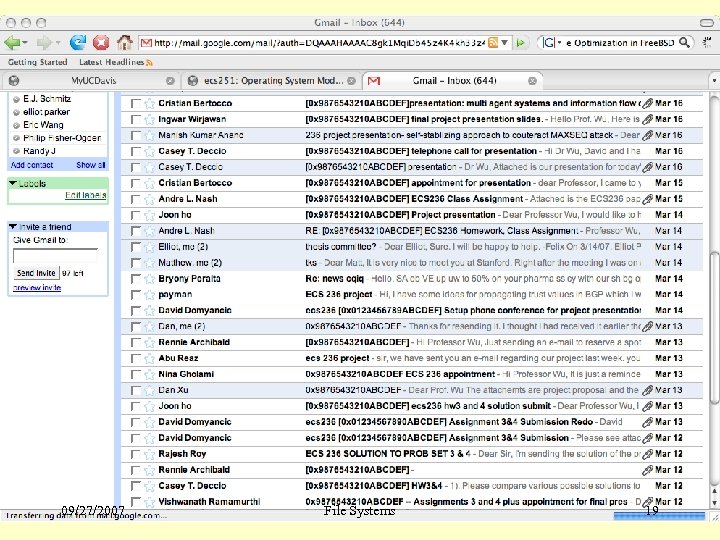Screen dimensions: 720x540
Task: Star the Rajesh Roy email
Action: (x=149, y=454)
